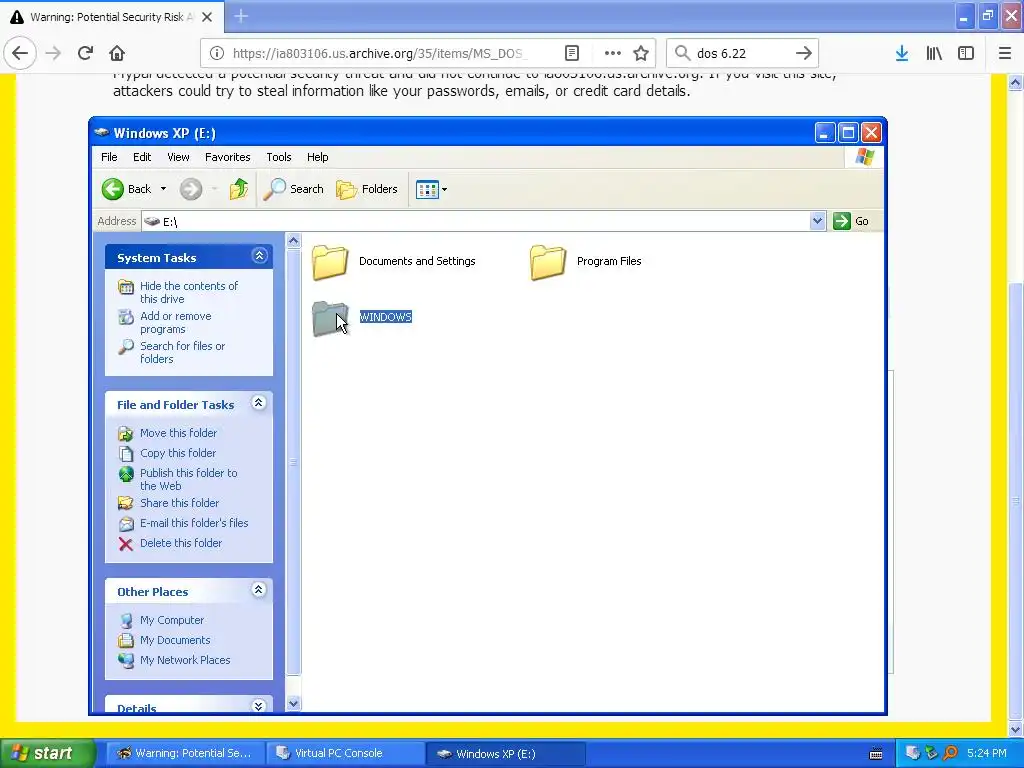Open a new browser tab with plus

click(x=241, y=16)
